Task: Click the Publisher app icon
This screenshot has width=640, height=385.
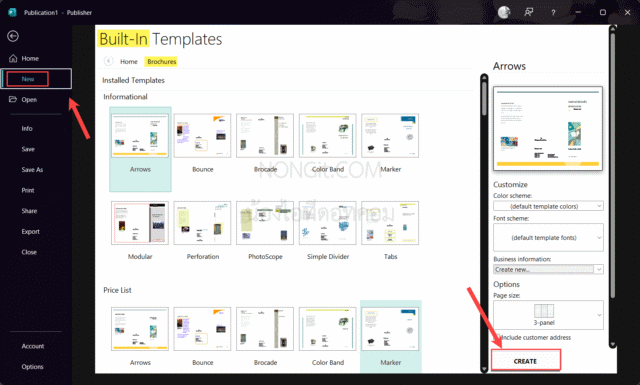Action: 12,12
